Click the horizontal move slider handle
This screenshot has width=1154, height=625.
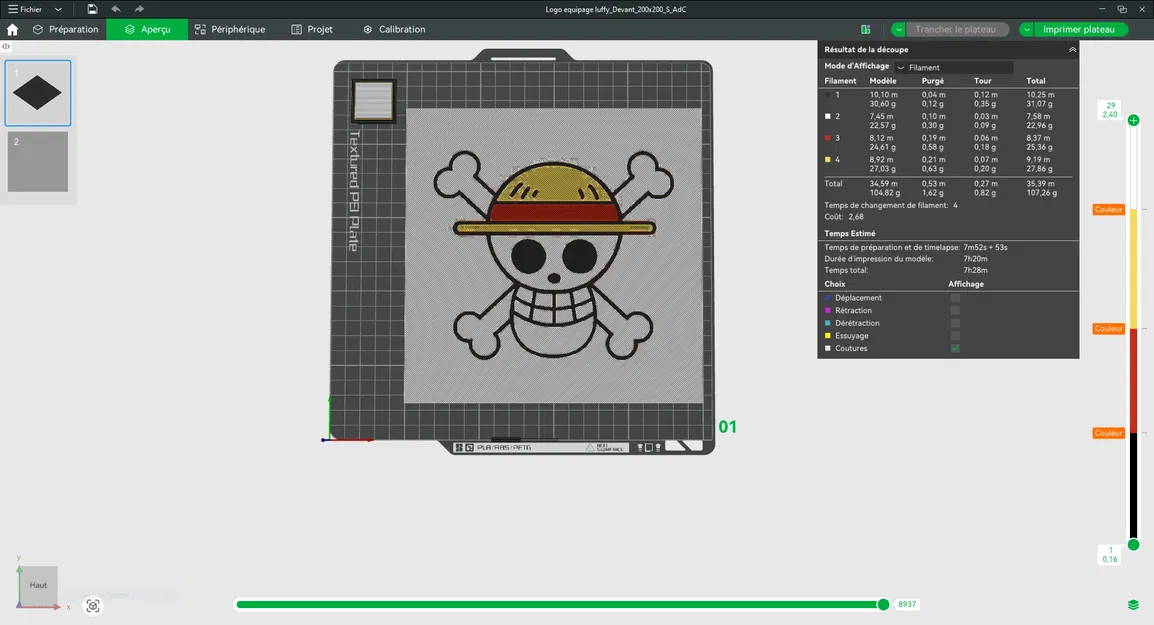click(x=883, y=604)
